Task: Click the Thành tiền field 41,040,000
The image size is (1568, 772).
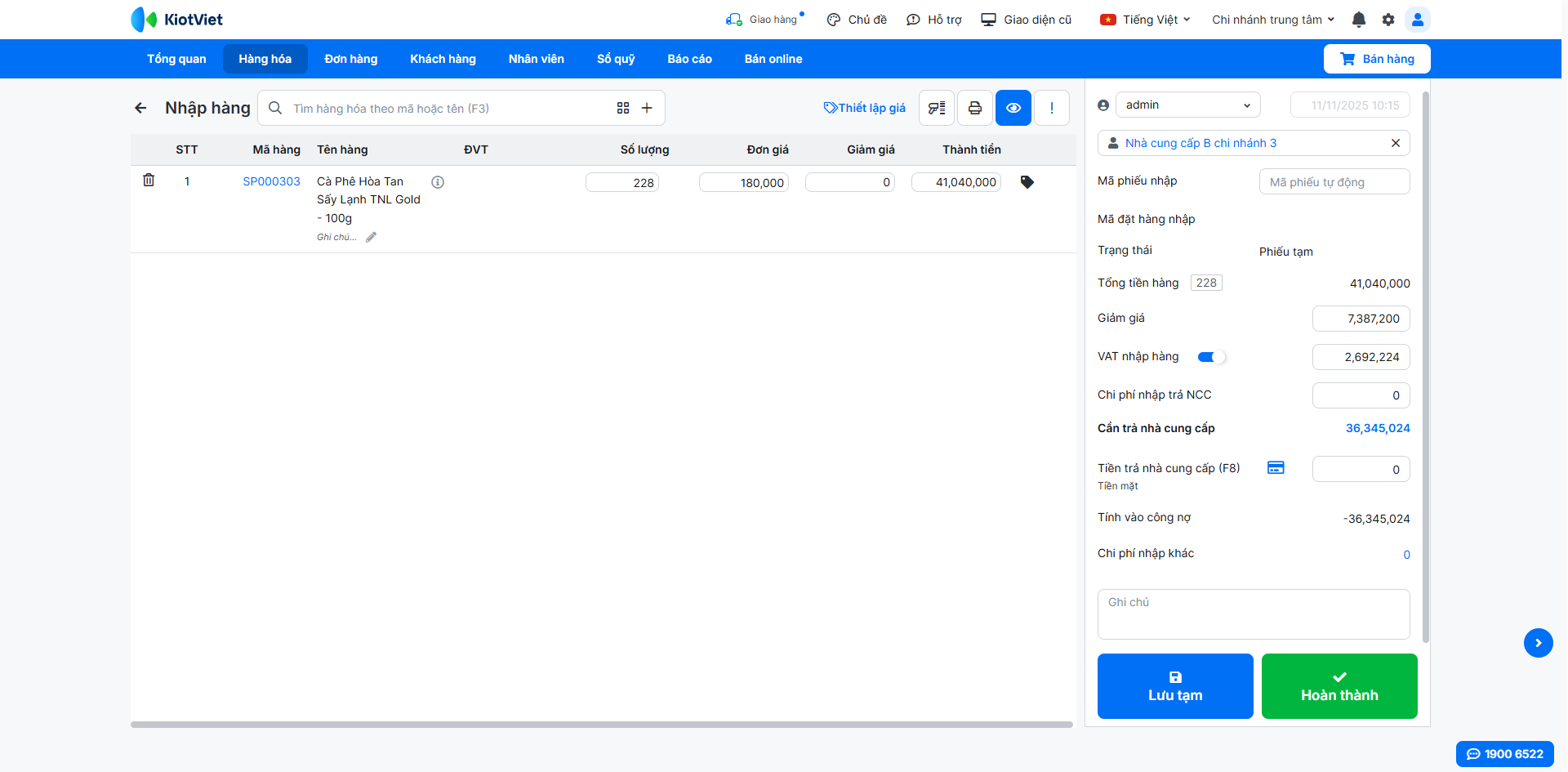Action: [x=956, y=182]
